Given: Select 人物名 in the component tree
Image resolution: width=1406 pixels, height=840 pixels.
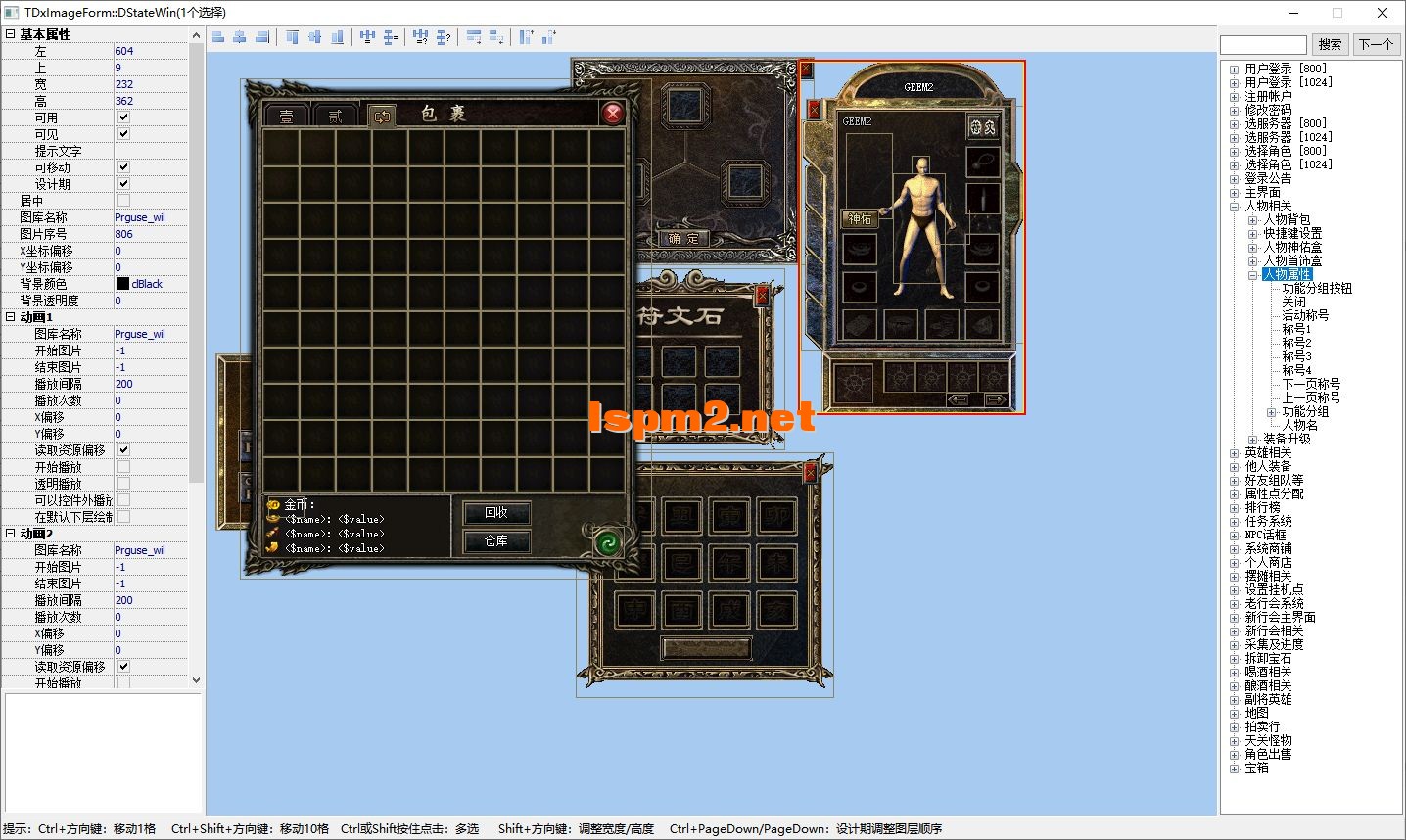Looking at the screenshot, I should pos(1299,426).
